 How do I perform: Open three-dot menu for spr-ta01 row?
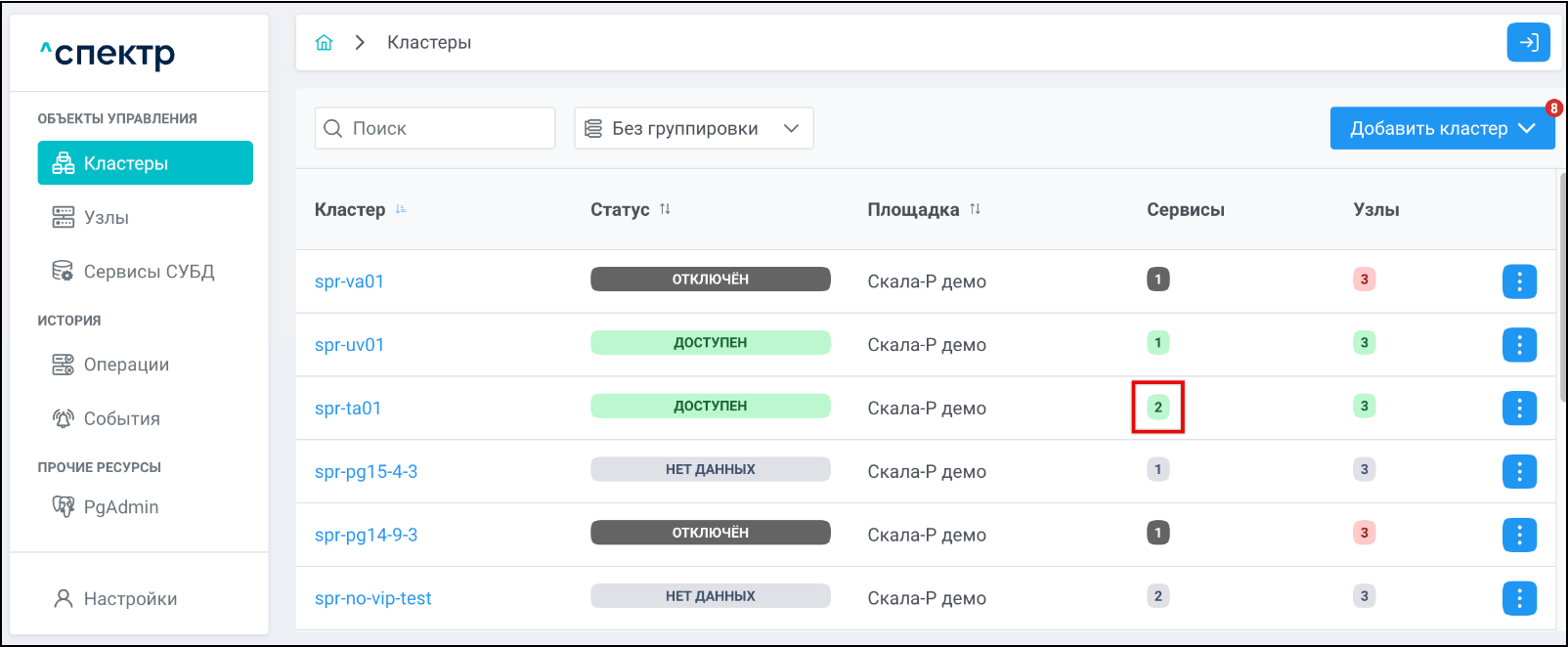coord(1518,409)
